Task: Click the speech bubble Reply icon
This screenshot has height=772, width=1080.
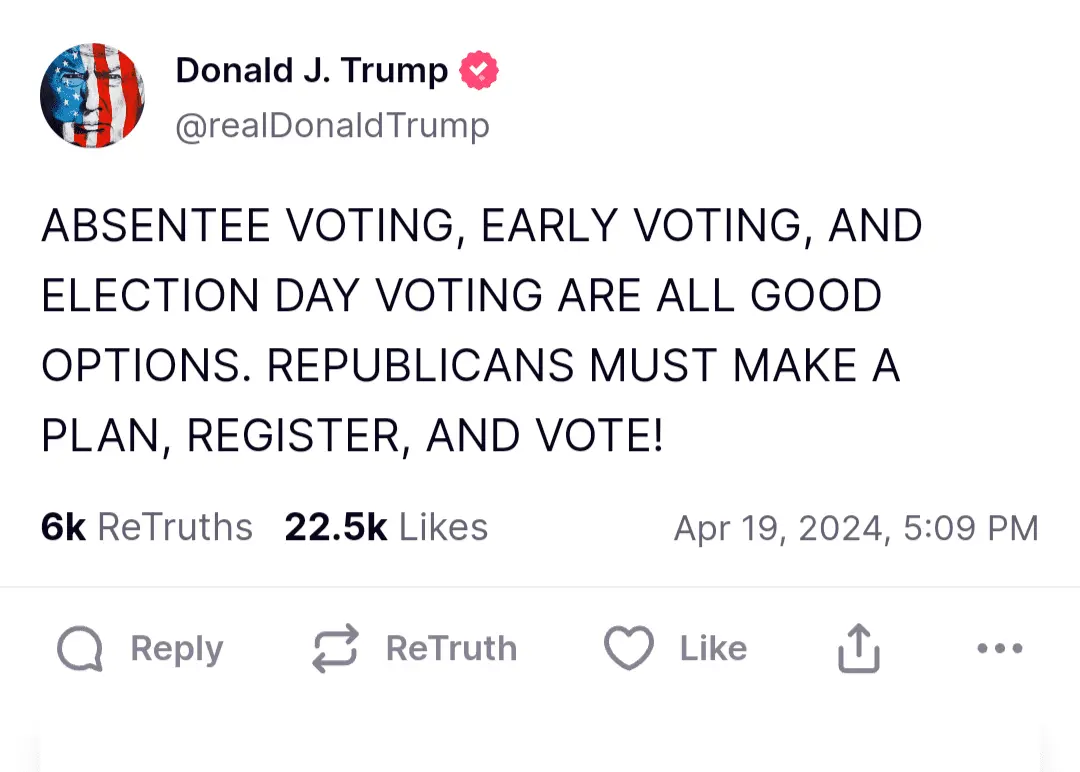Action: 80,649
